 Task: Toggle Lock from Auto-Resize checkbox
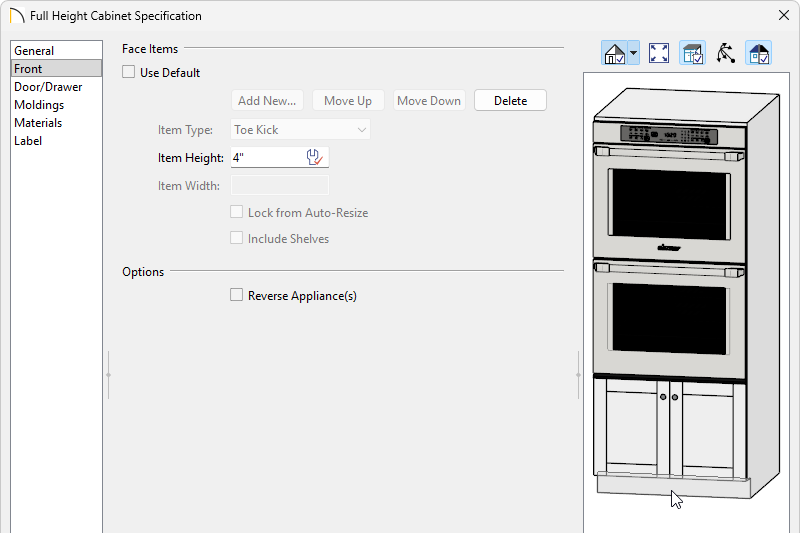236,212
